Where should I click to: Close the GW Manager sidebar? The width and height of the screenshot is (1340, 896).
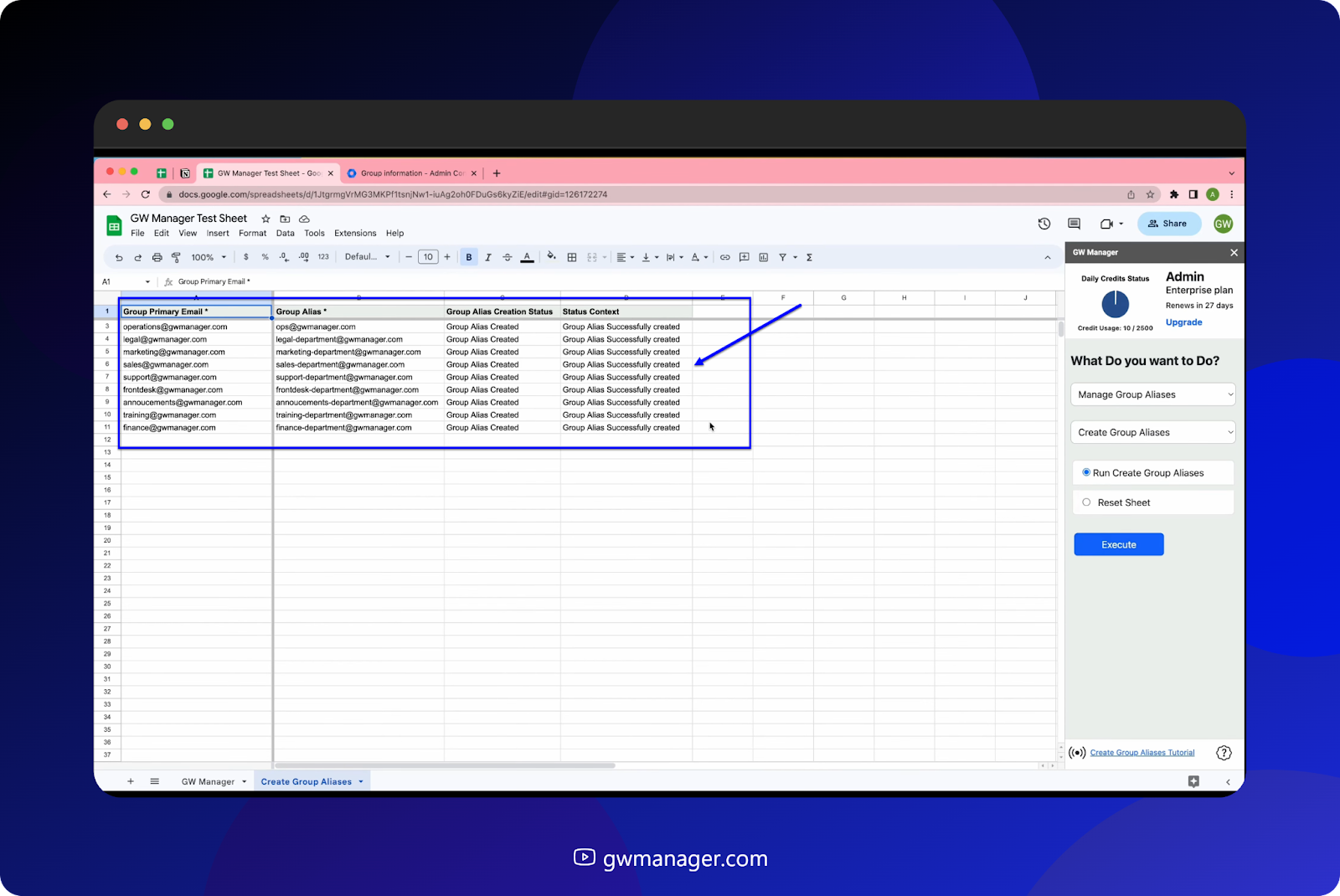(1234, 252)
